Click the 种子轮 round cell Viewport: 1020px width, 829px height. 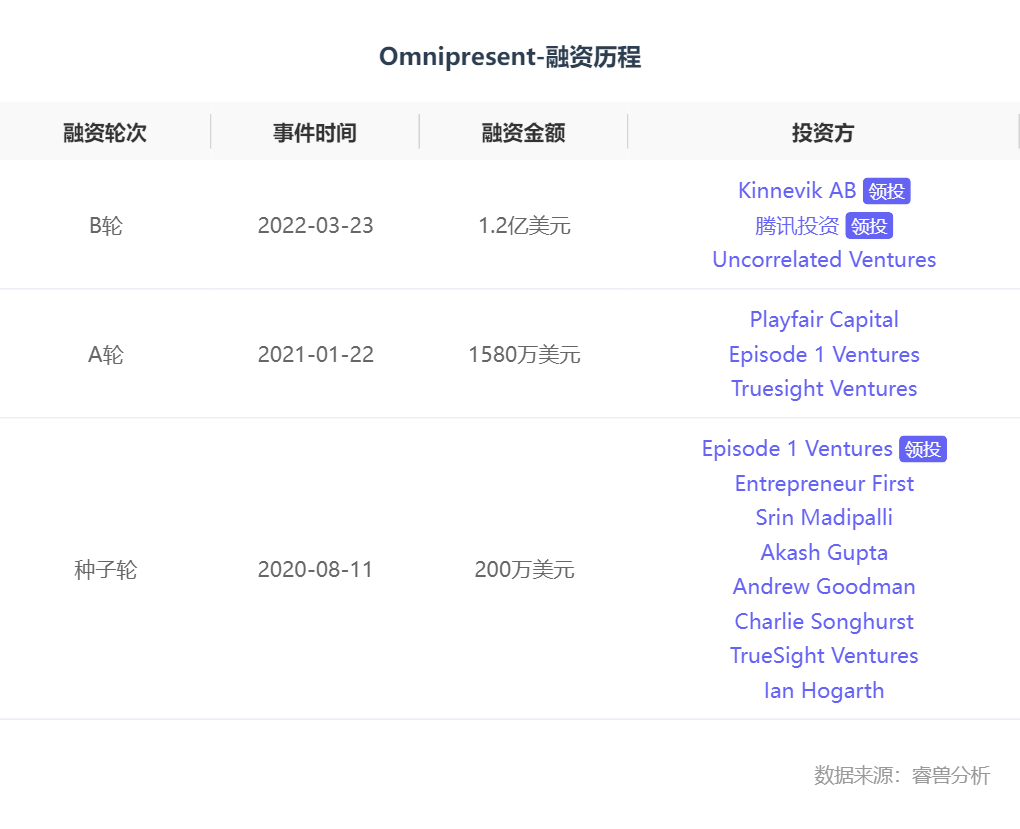pos(105,569)
